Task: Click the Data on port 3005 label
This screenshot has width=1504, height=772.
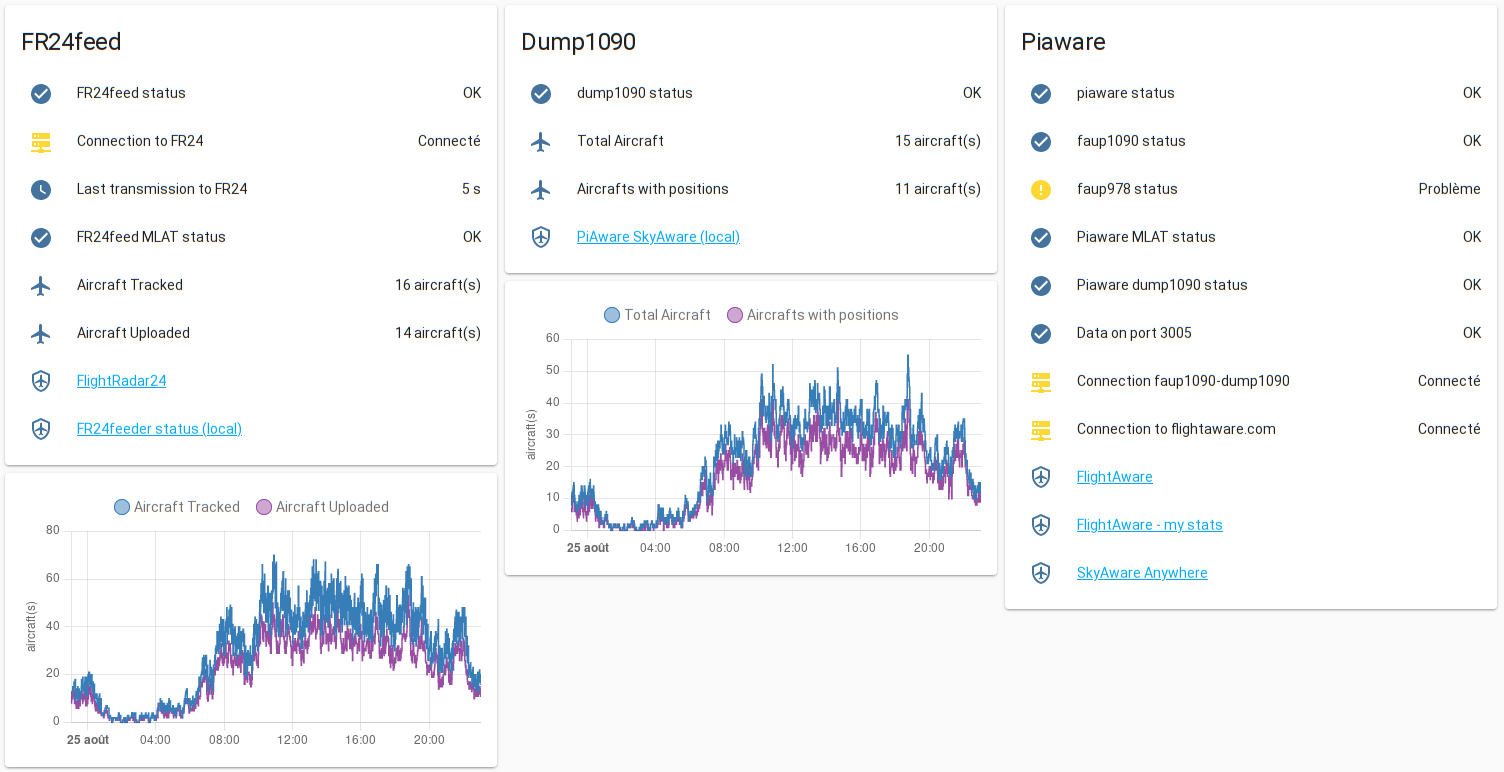Action: (1134, 333)
